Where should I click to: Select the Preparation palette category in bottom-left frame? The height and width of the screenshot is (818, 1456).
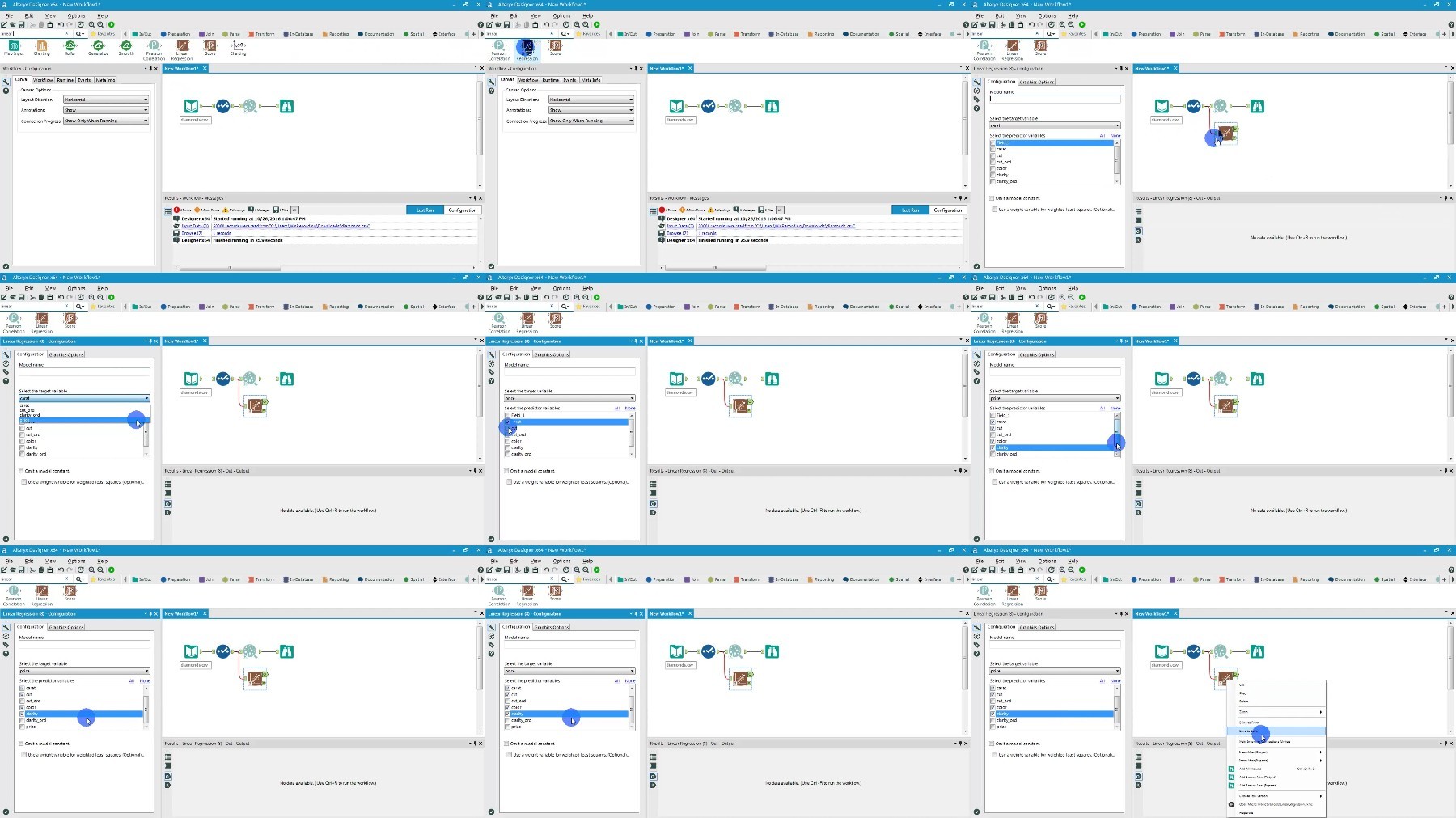[176, 579]
